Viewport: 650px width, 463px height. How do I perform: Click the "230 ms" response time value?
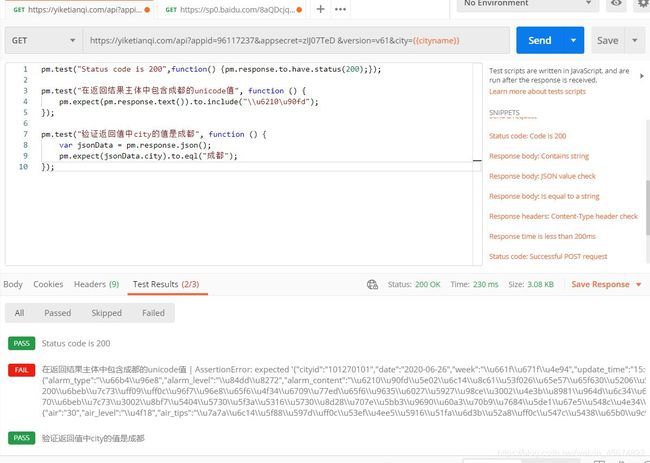tap(486, 284)
